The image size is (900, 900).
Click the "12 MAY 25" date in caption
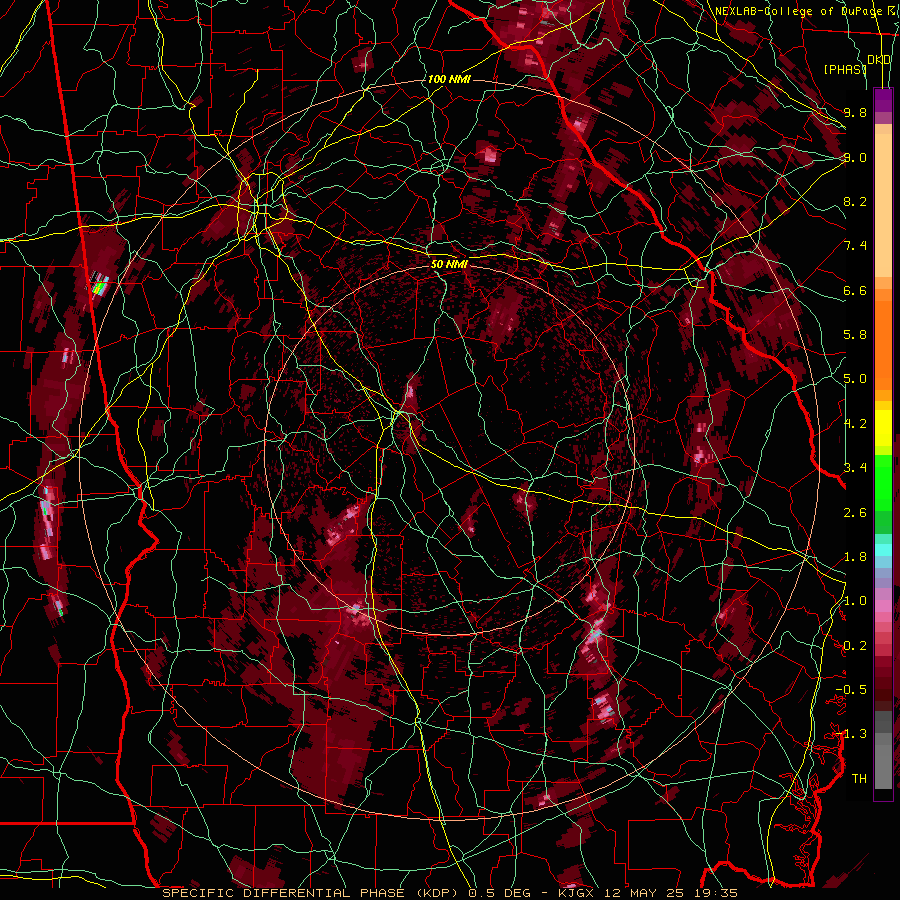pyautogui.click(x=644, y=893)
